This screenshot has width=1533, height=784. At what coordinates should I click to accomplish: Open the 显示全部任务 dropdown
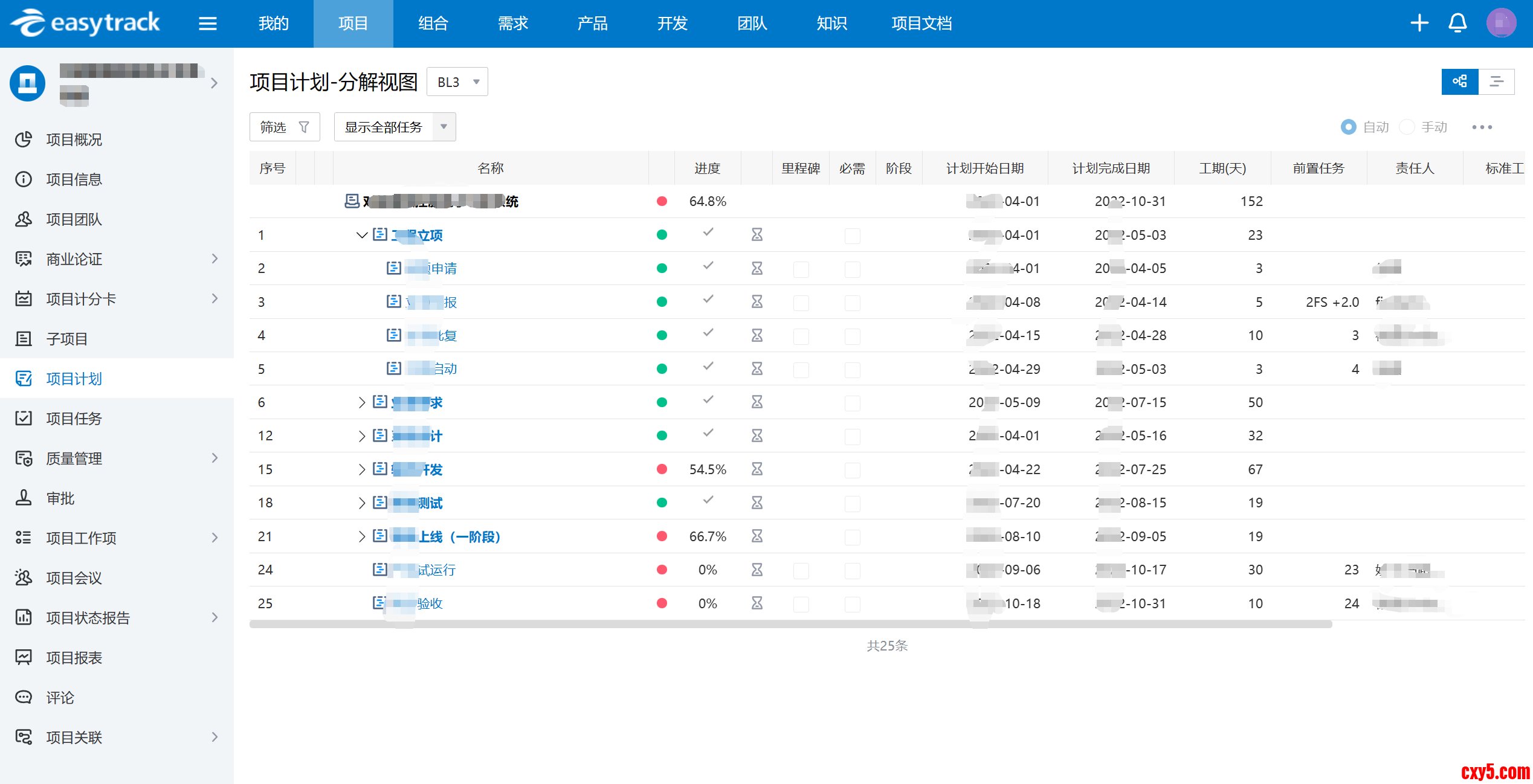(395, 127)
